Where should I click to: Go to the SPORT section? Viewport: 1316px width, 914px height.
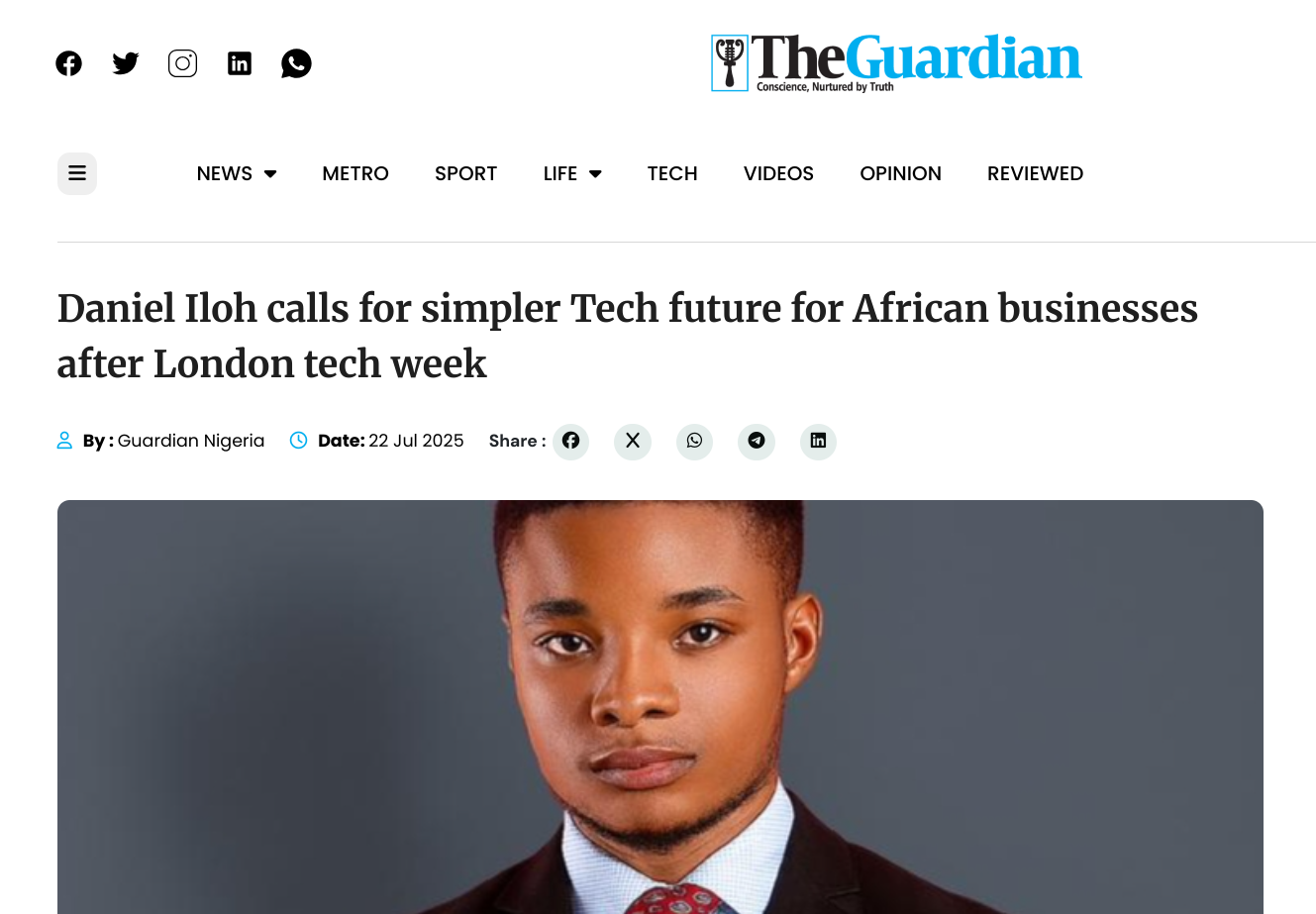(465, 173)
